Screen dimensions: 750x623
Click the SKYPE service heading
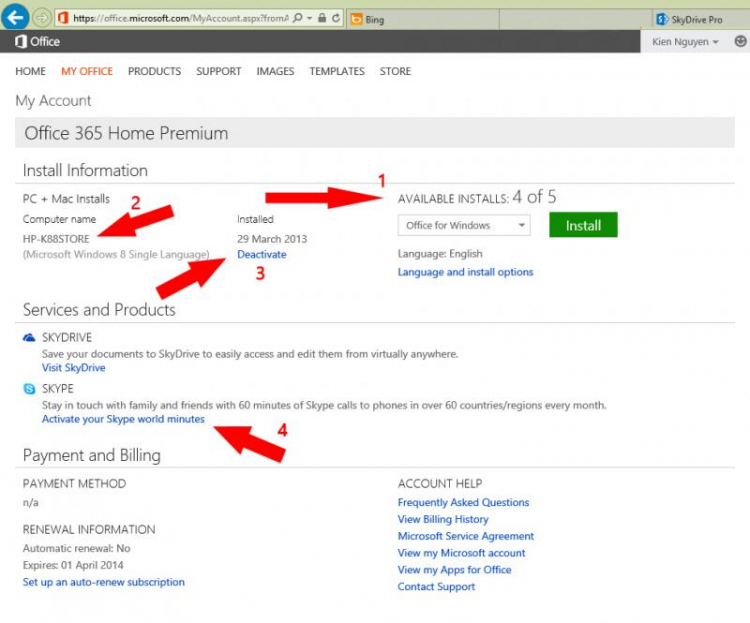click(58, 389)
